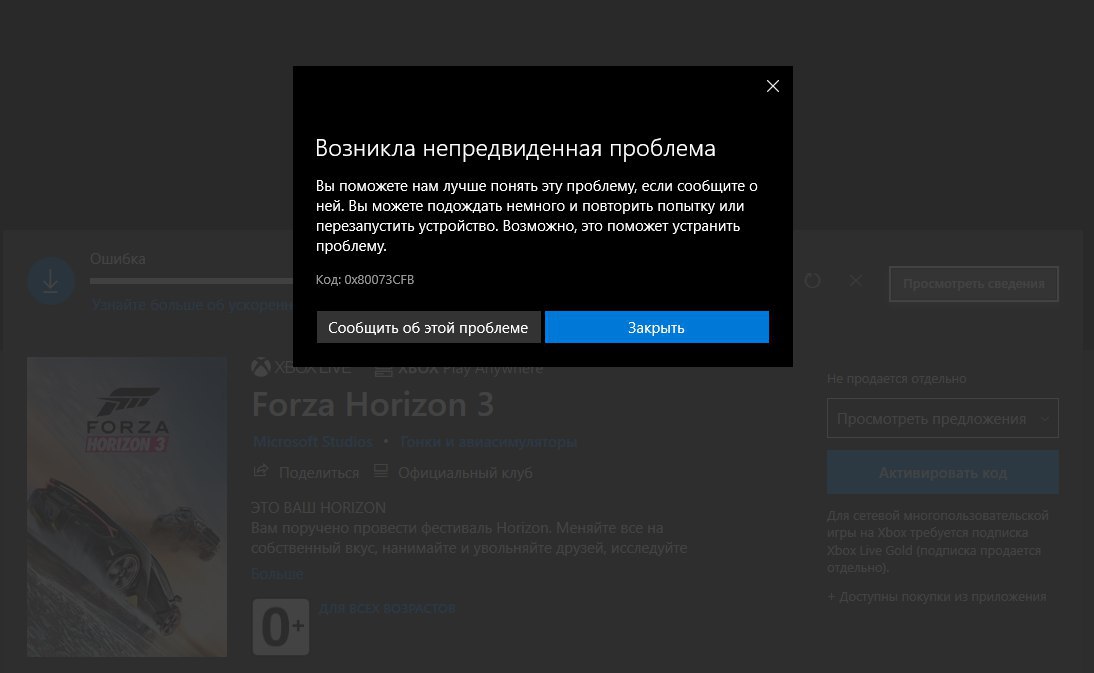The height and width of the screenshot is (673, 1094).
Task: Click the ЭТО ВАШ HORIZON heading
Action: (318, 508)
